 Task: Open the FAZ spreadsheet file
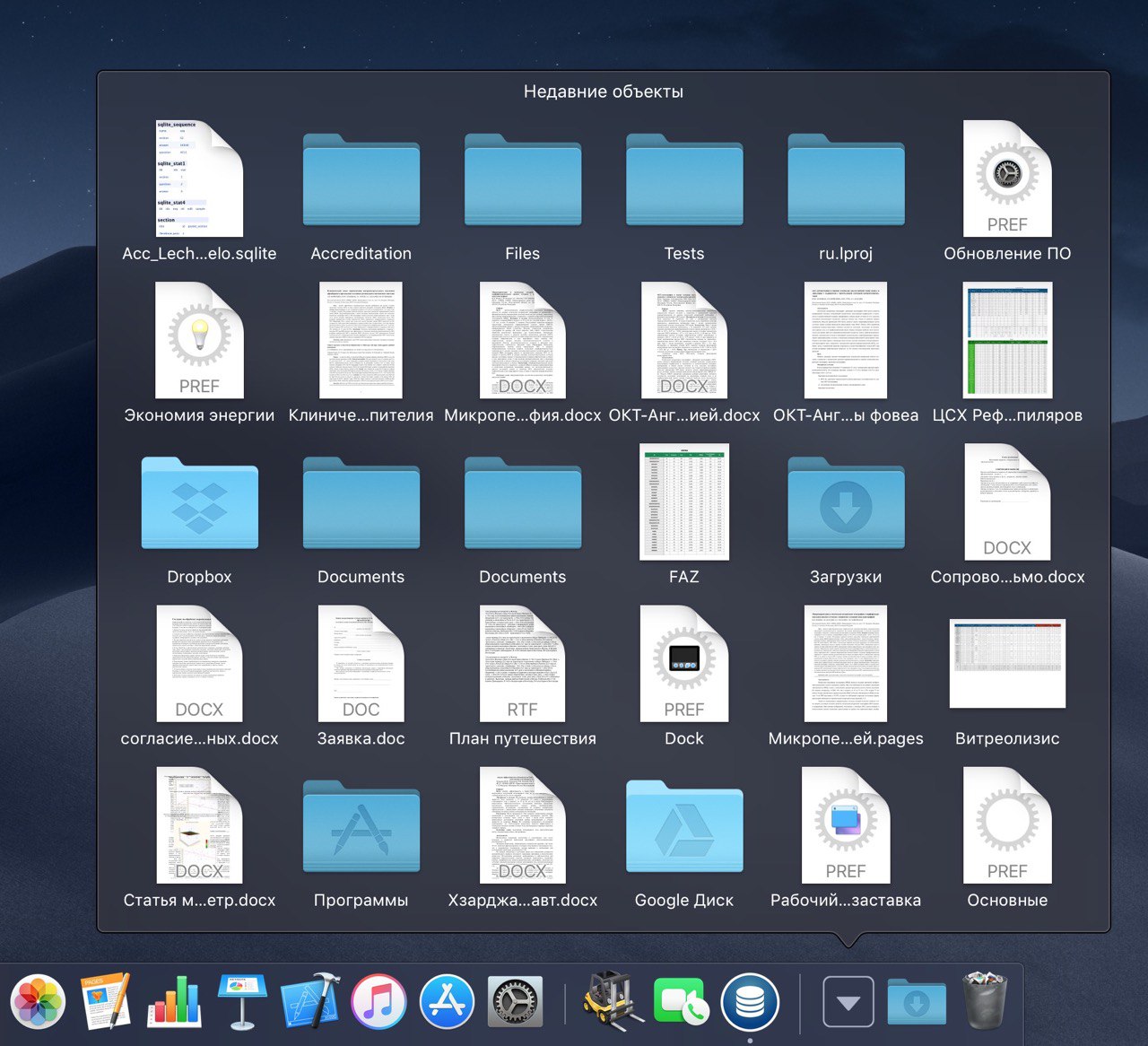pyautogui.click(x=683, y=501)
